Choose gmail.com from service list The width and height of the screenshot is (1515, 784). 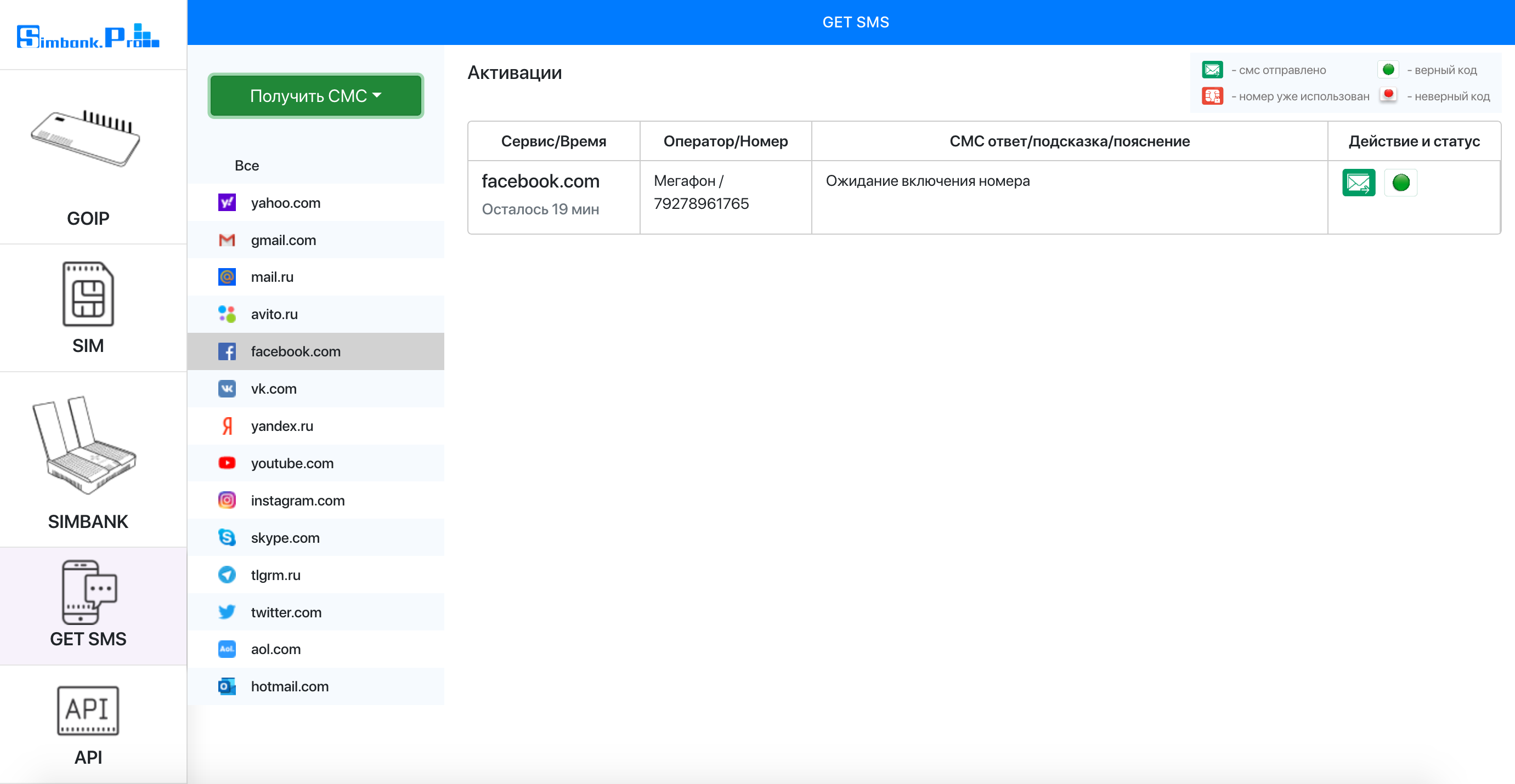283,240
